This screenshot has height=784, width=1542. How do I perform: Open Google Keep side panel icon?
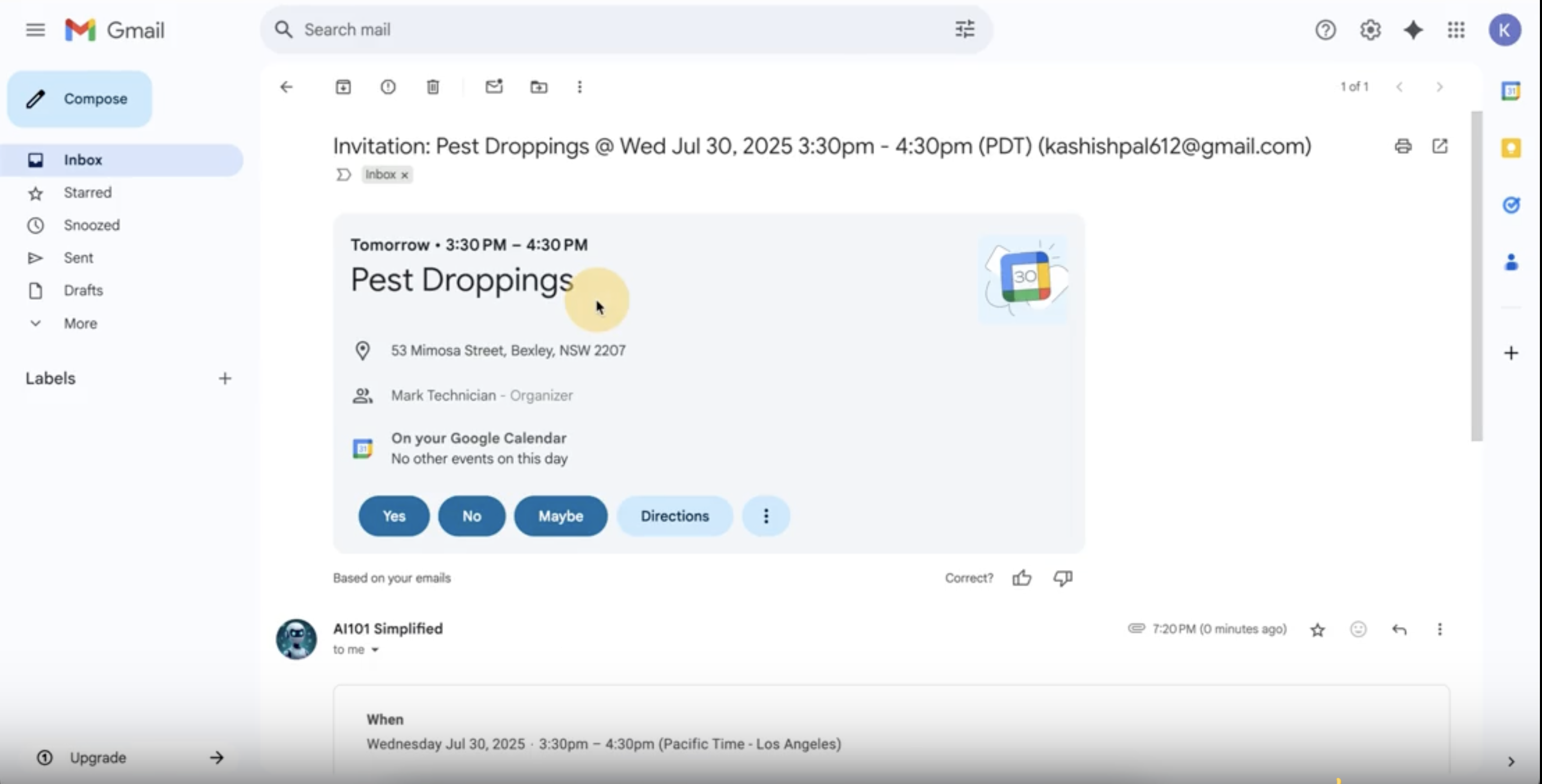pyautogui.click(x=1511, y=148)
